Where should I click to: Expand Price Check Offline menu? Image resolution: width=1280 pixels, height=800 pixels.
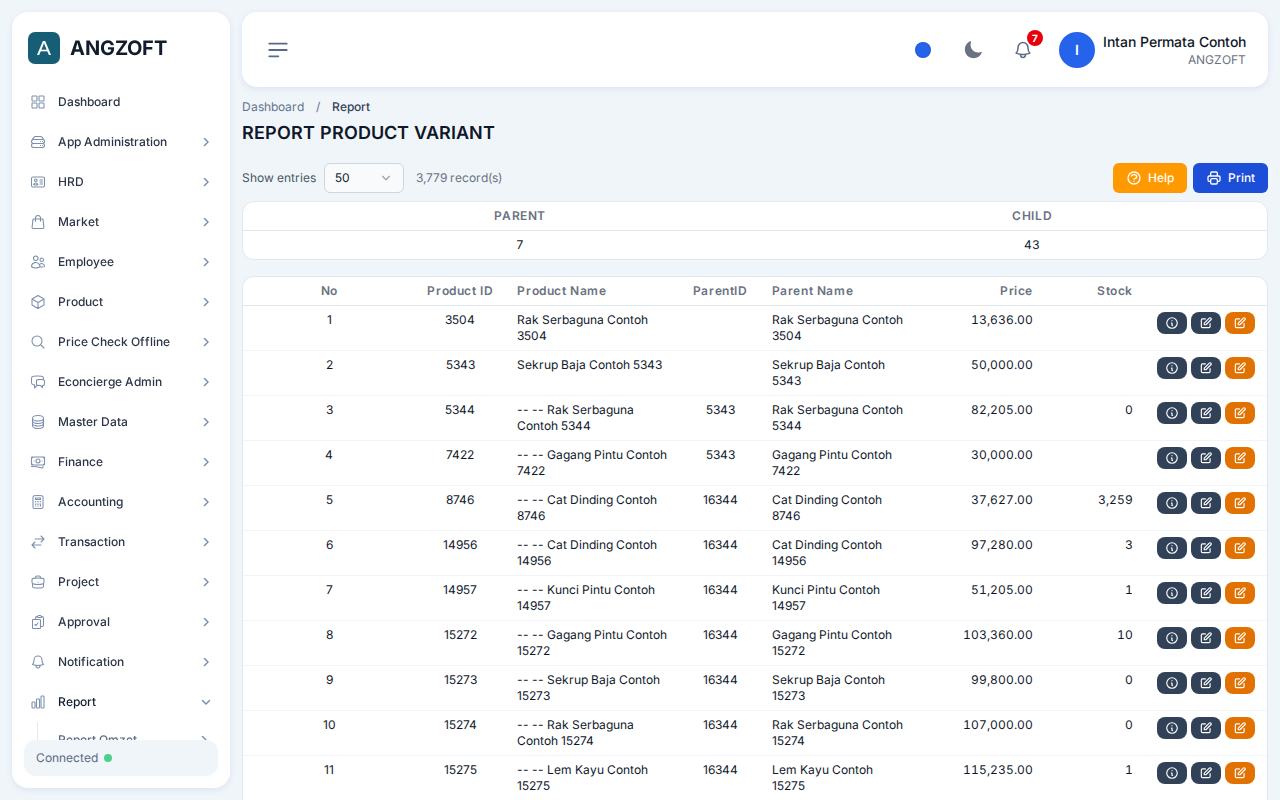(x=121, y=342)
